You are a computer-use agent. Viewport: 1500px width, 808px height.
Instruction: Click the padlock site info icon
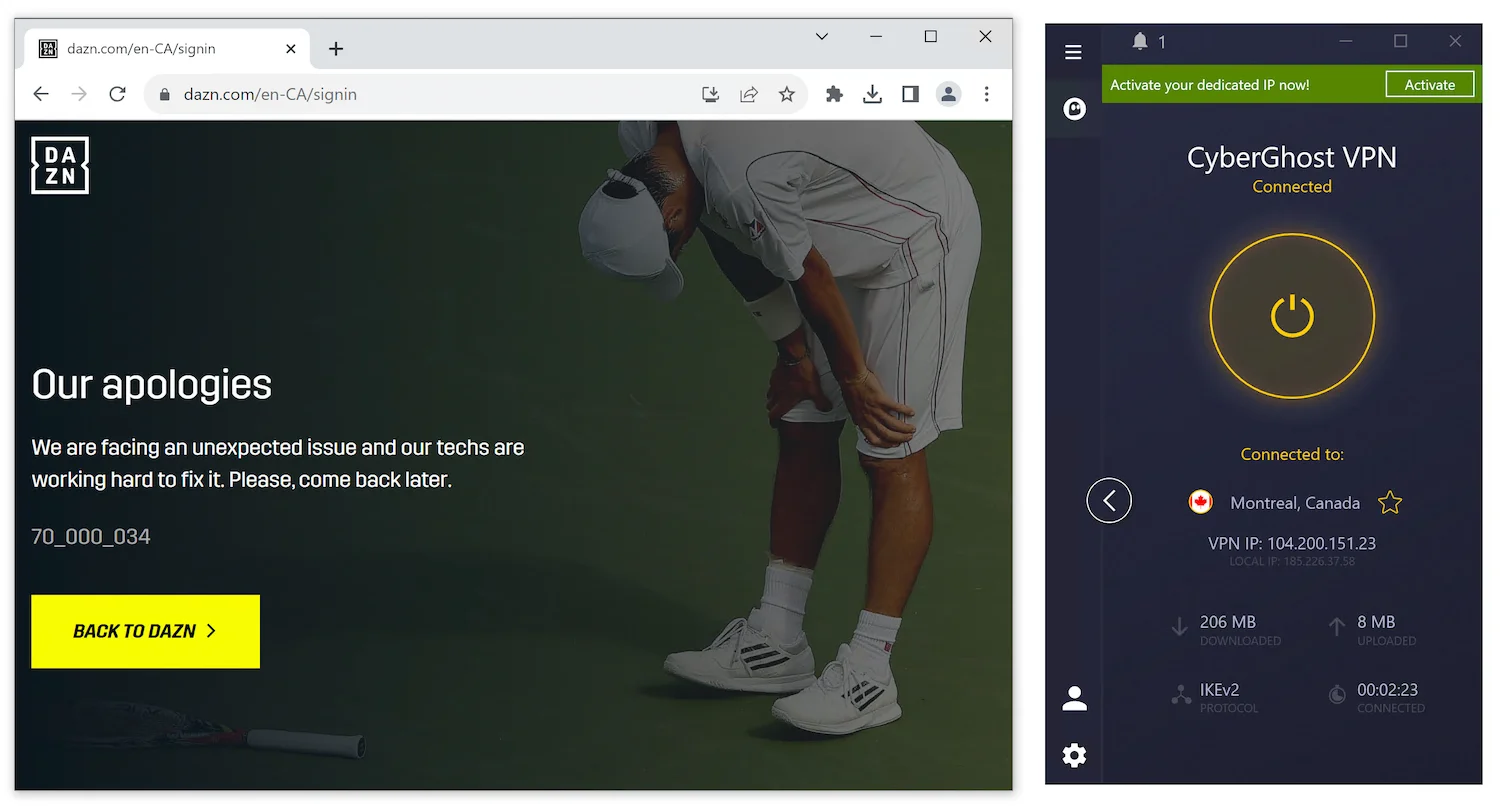click(165, 94)
